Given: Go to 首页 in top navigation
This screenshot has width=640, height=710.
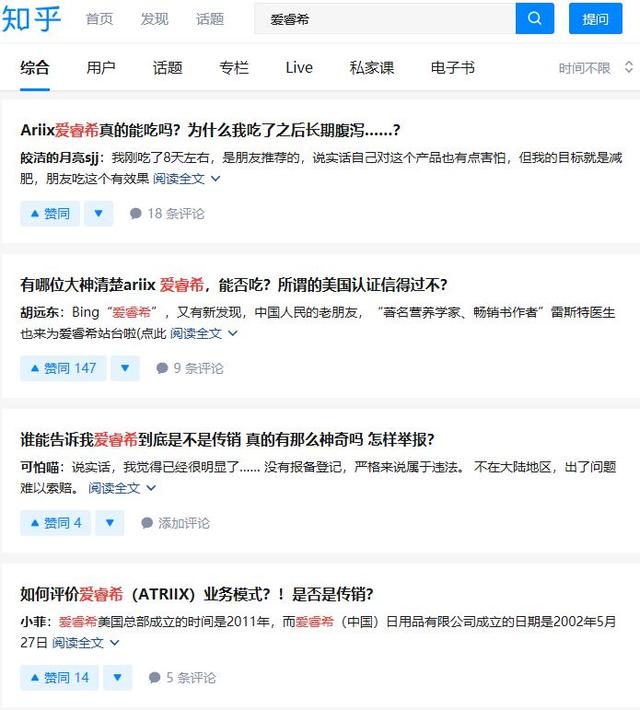Looking at the screenshot, I should point(99,19).
